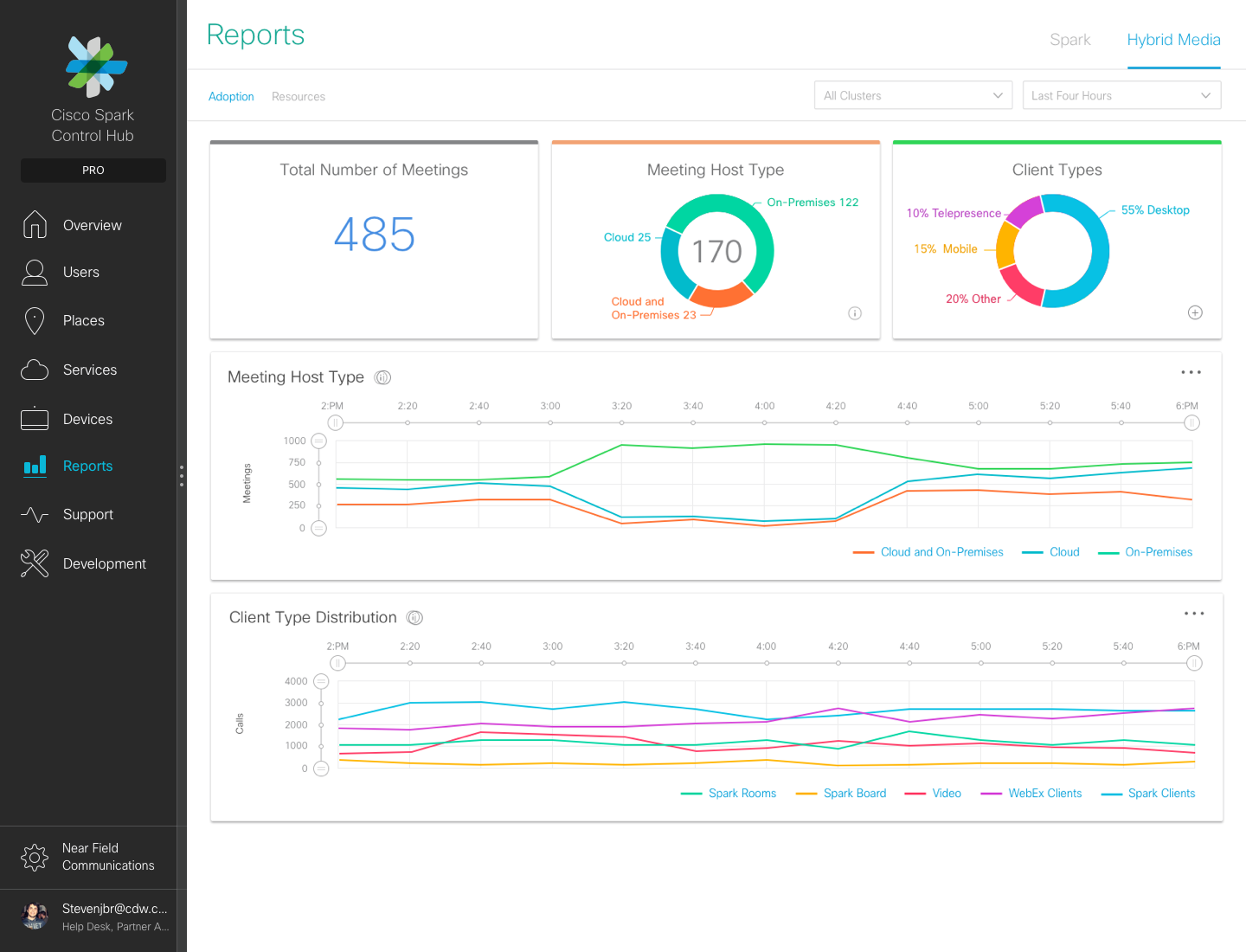Toggle On-Premises legend series

[x=1145, y=552]
